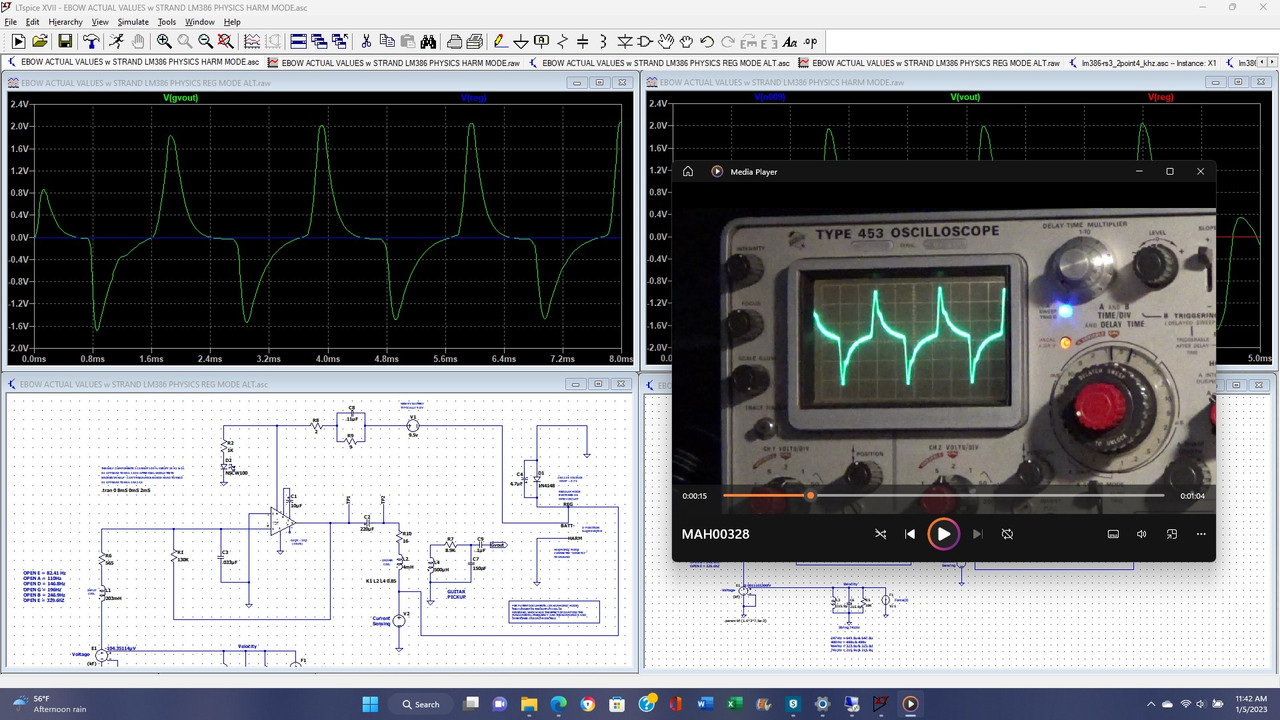Select the Diode component tool
1280x720 pixels.
(x=625, y=41)
